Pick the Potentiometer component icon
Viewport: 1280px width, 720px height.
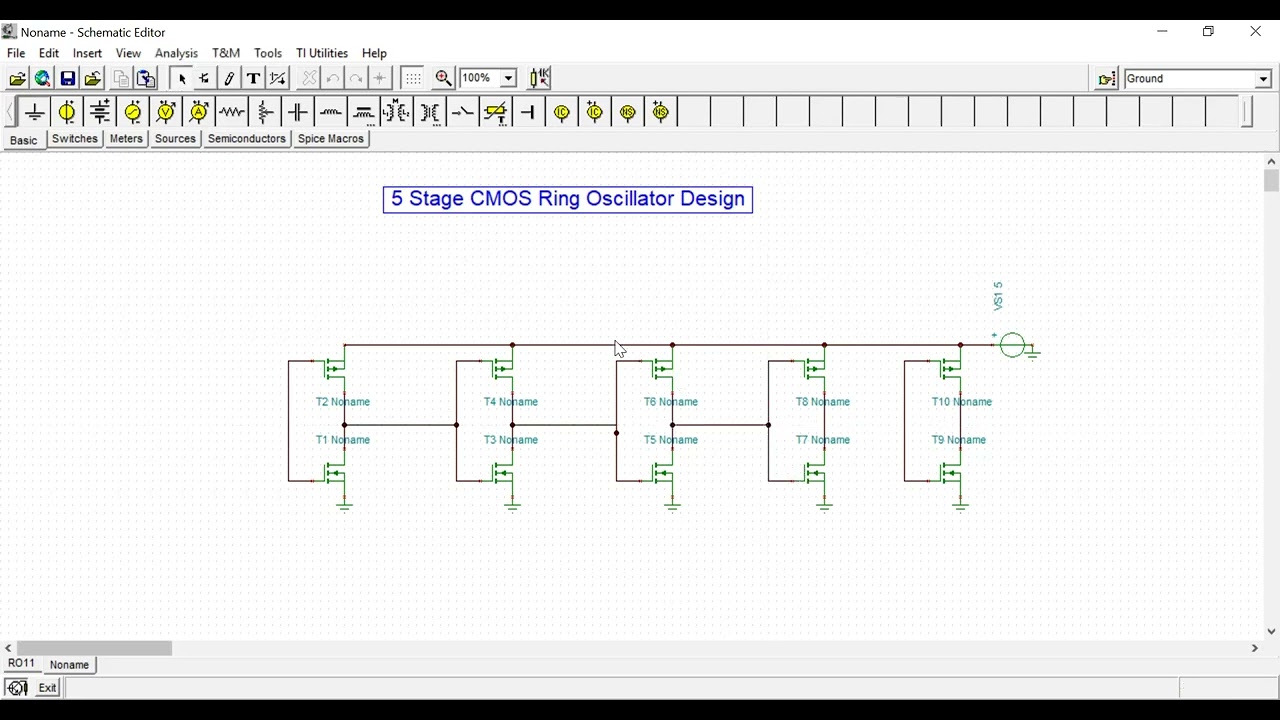click(x=265, y=112)
